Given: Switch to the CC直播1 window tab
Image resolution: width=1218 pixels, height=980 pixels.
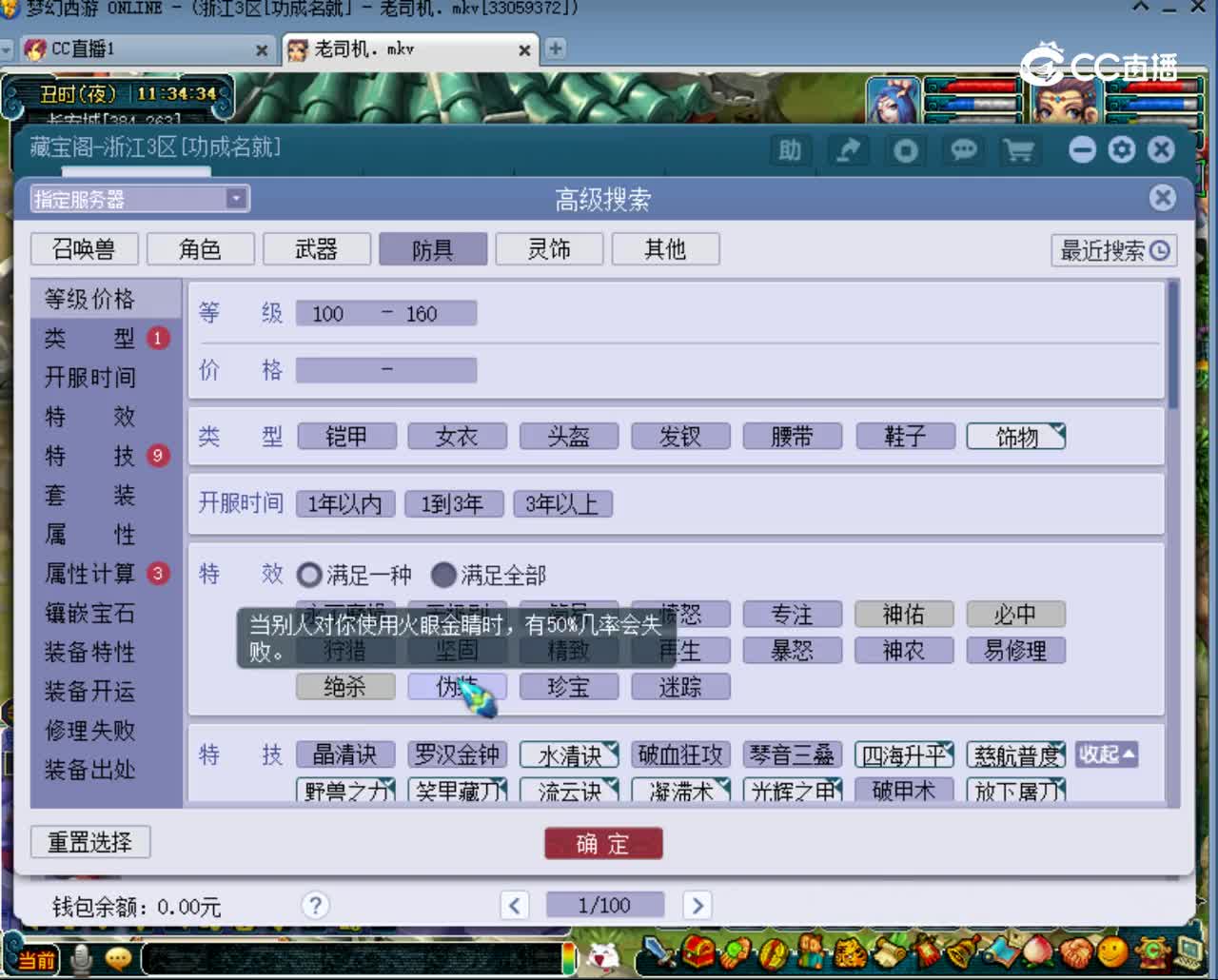Looking at the screenshot, I should click(x=147, y=49).
